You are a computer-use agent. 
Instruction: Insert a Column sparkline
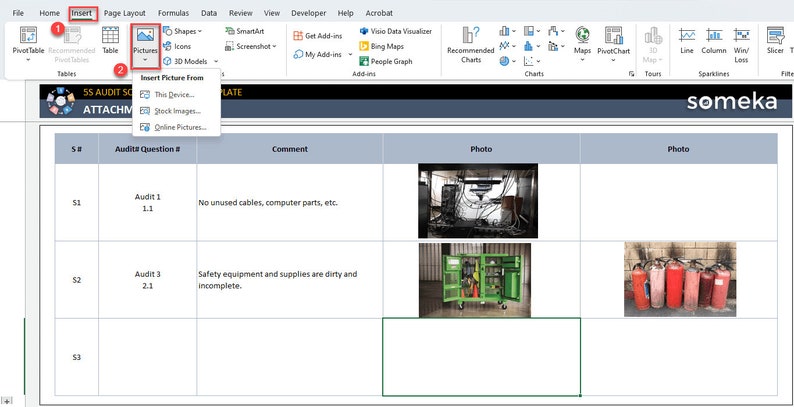click(x=714, y=40)
